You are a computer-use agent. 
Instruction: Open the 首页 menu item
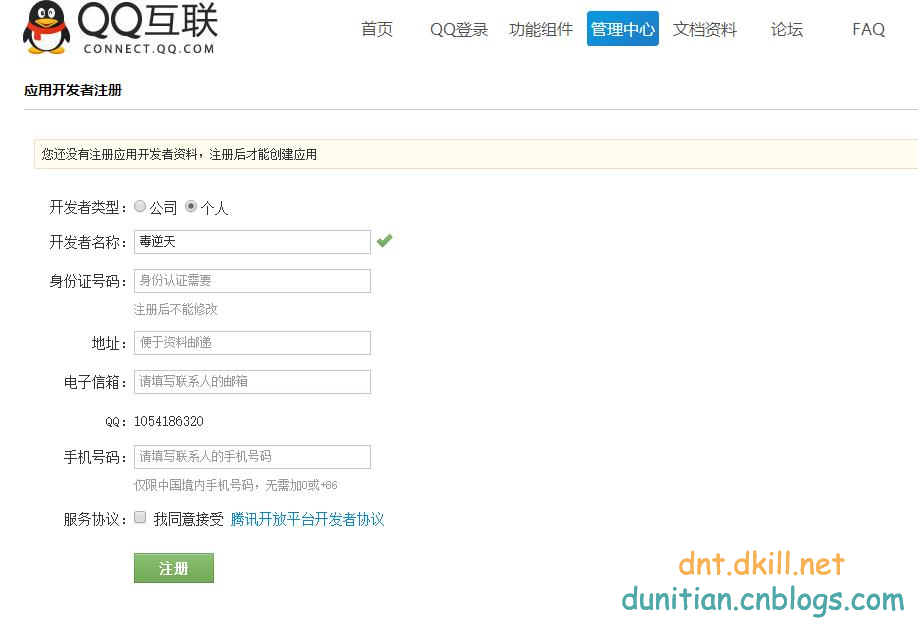click(x=377, y=29)
